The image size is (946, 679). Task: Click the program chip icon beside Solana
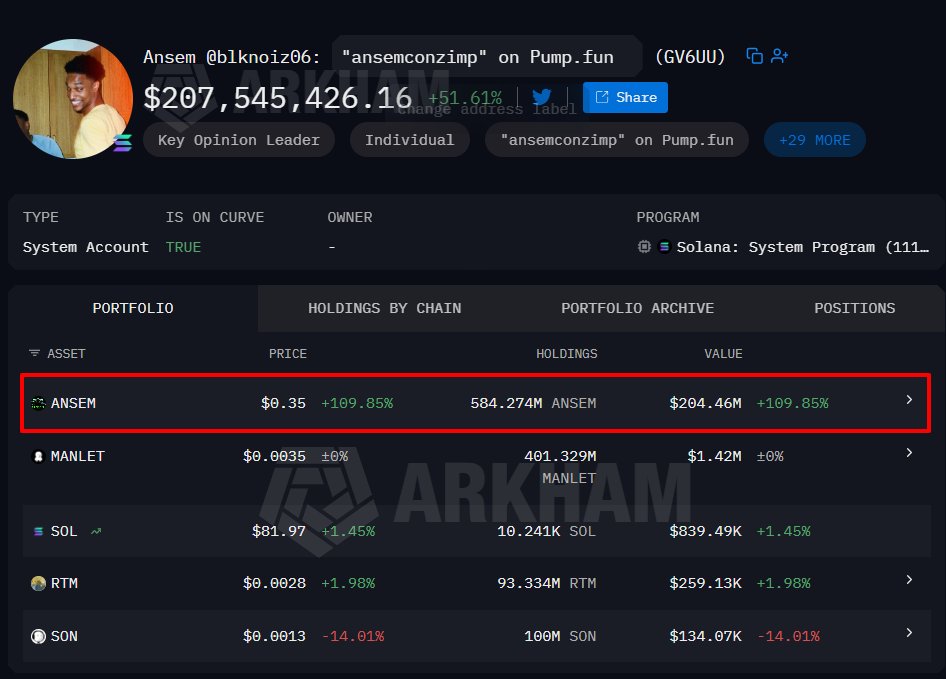[644, 247]
